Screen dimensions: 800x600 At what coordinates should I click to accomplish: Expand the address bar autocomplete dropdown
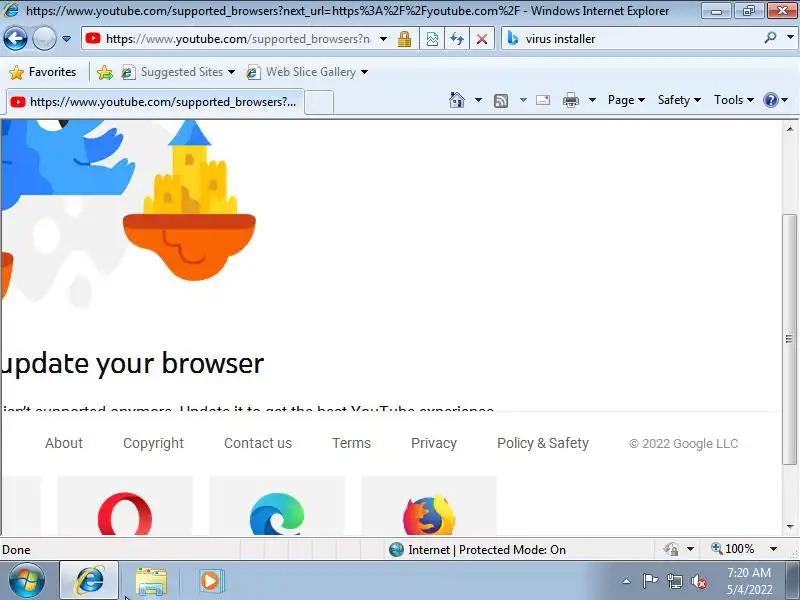[x=384, y=39]
